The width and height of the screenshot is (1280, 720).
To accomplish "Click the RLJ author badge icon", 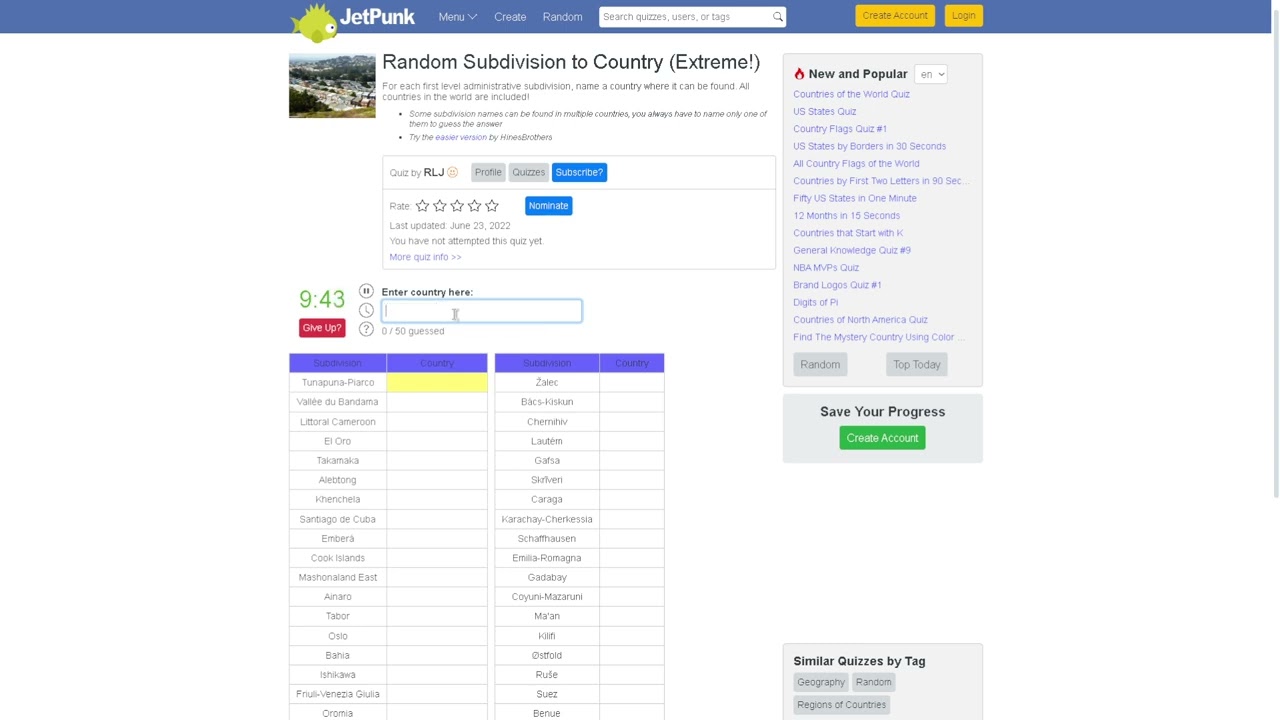I will coord(452,172).
